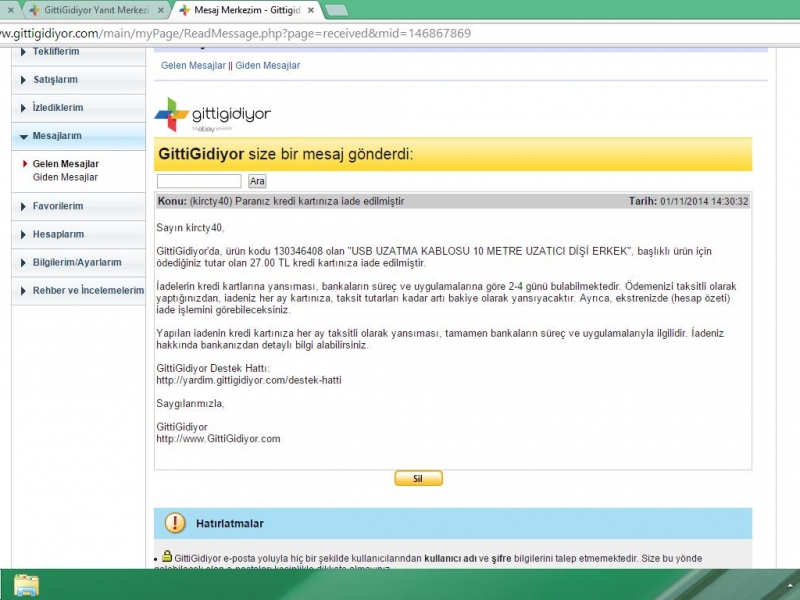
Task: Switch to the GittiGidiyor Yanıt Merkezi tab
Action: (x=96, y=10)
